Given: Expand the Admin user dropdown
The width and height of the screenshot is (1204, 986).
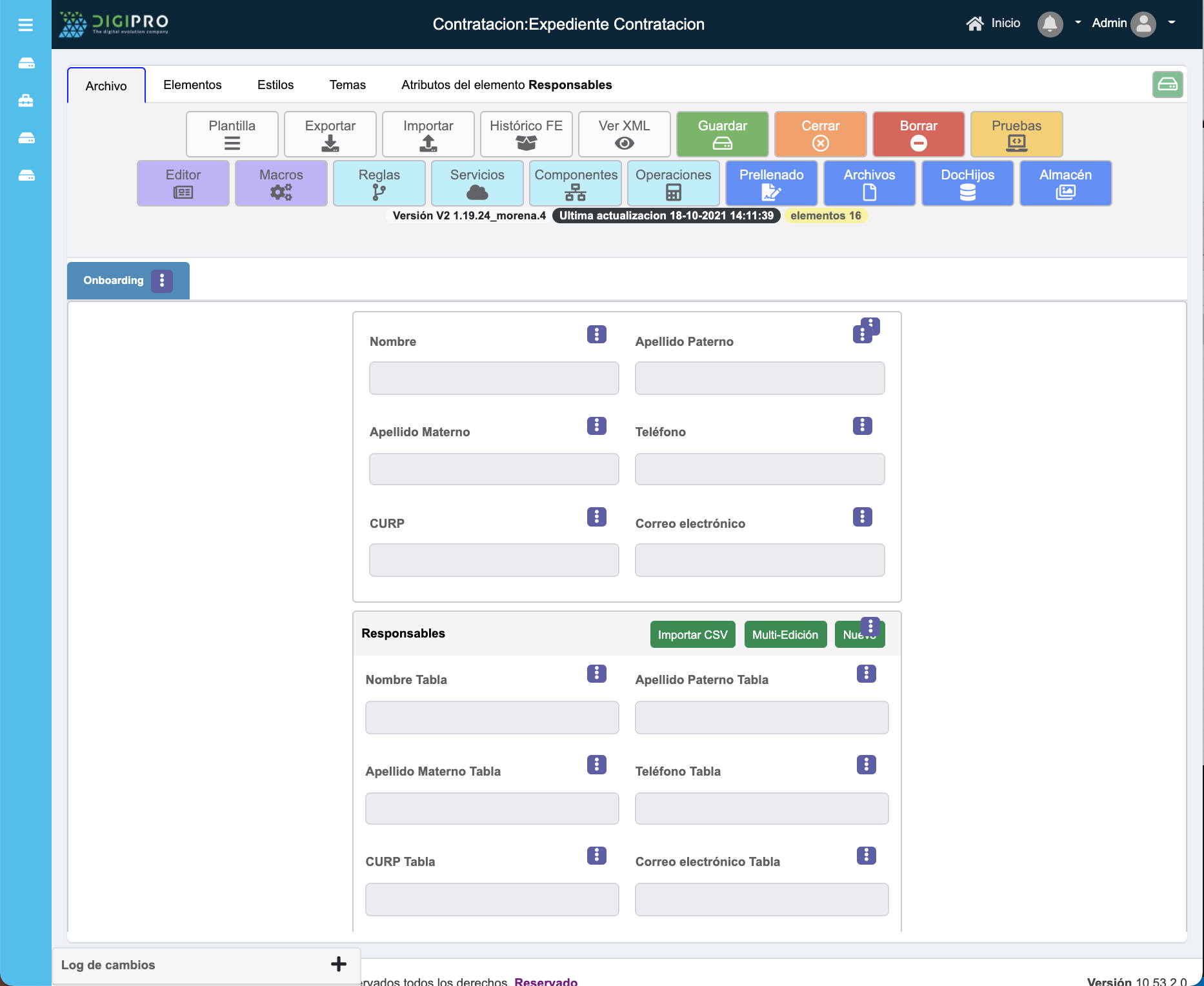Looking at the screenshot, I should click(1171, 23).
